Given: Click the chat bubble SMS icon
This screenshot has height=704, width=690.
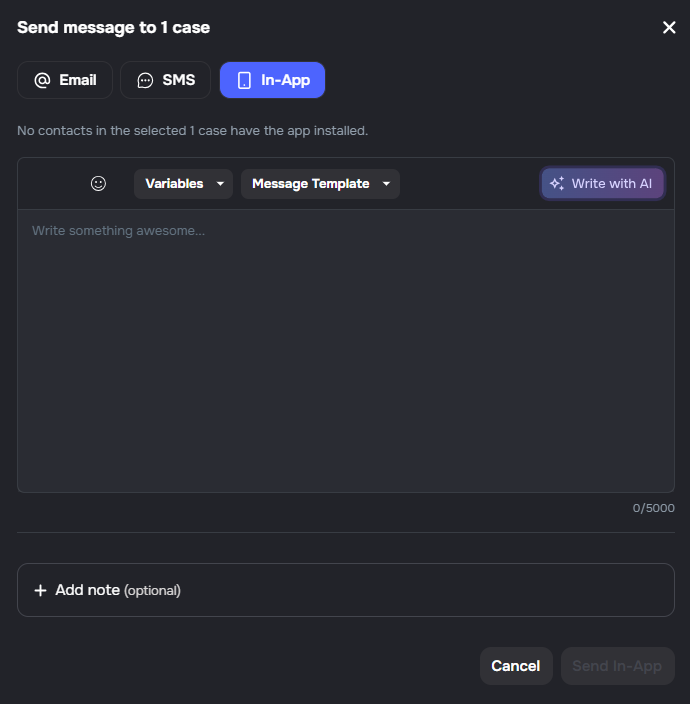Looking at the screenshot, I should tap(145, 80).
